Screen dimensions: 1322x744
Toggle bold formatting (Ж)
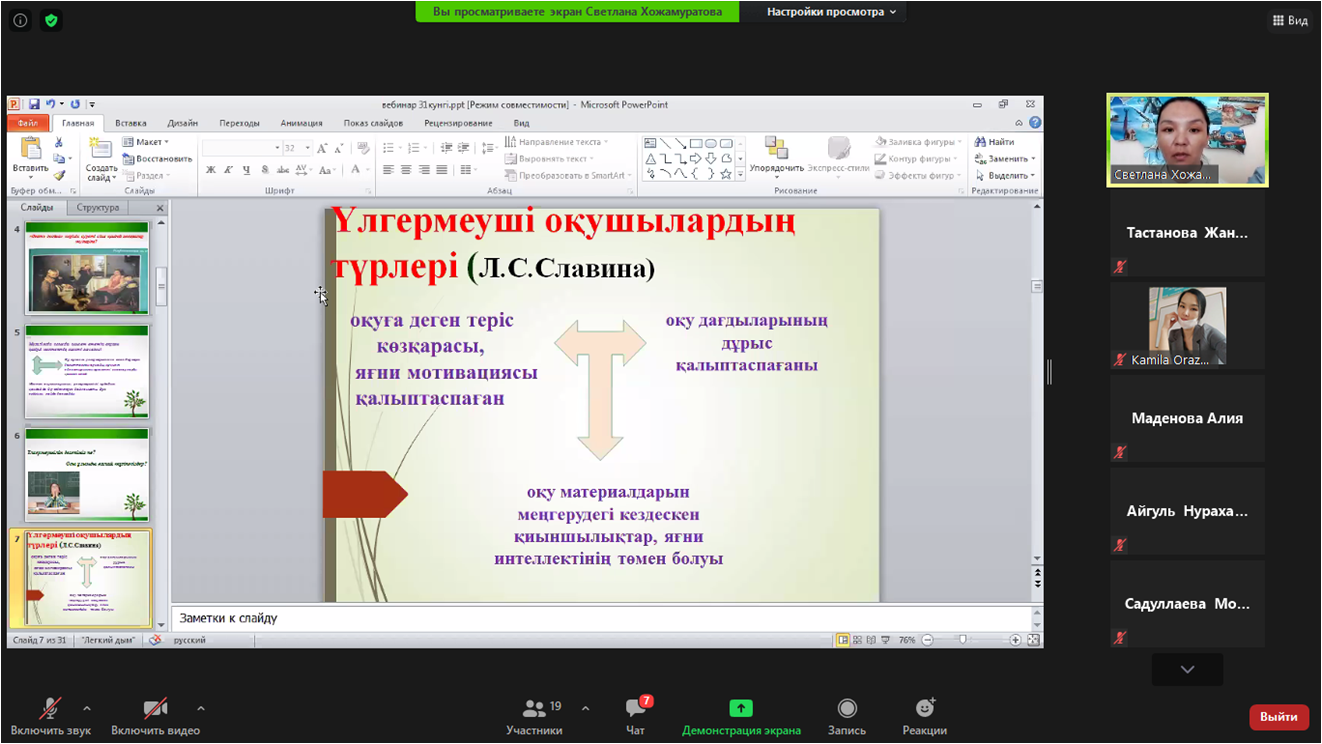(209, 169)
